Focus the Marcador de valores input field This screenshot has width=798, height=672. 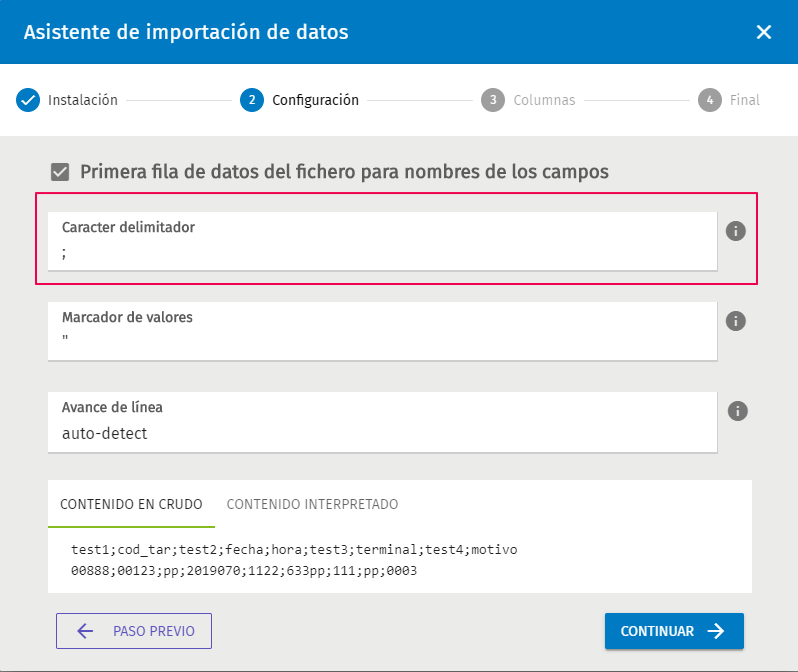click(382, 331)
